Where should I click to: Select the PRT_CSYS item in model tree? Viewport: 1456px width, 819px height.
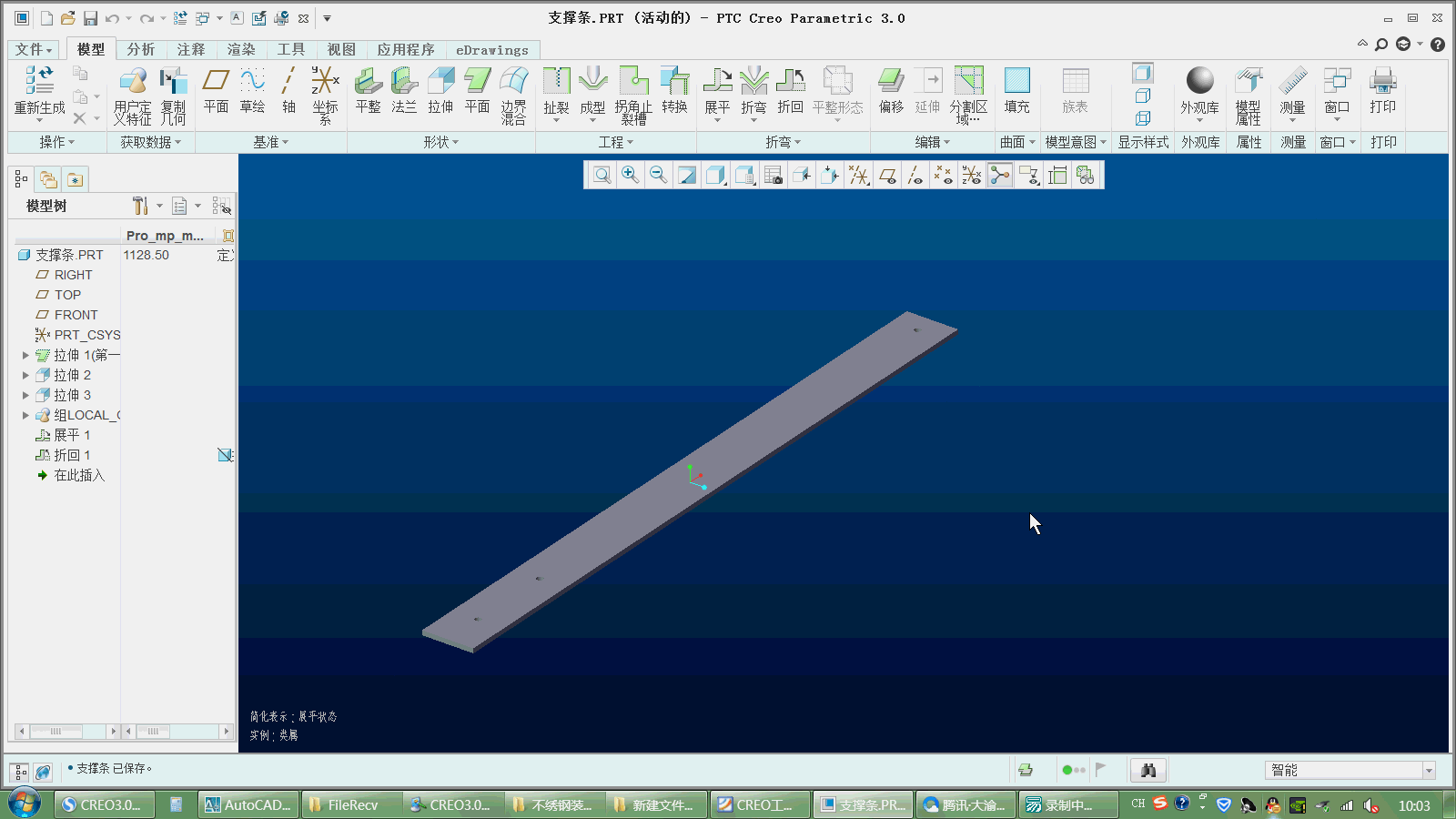(77, 335)
